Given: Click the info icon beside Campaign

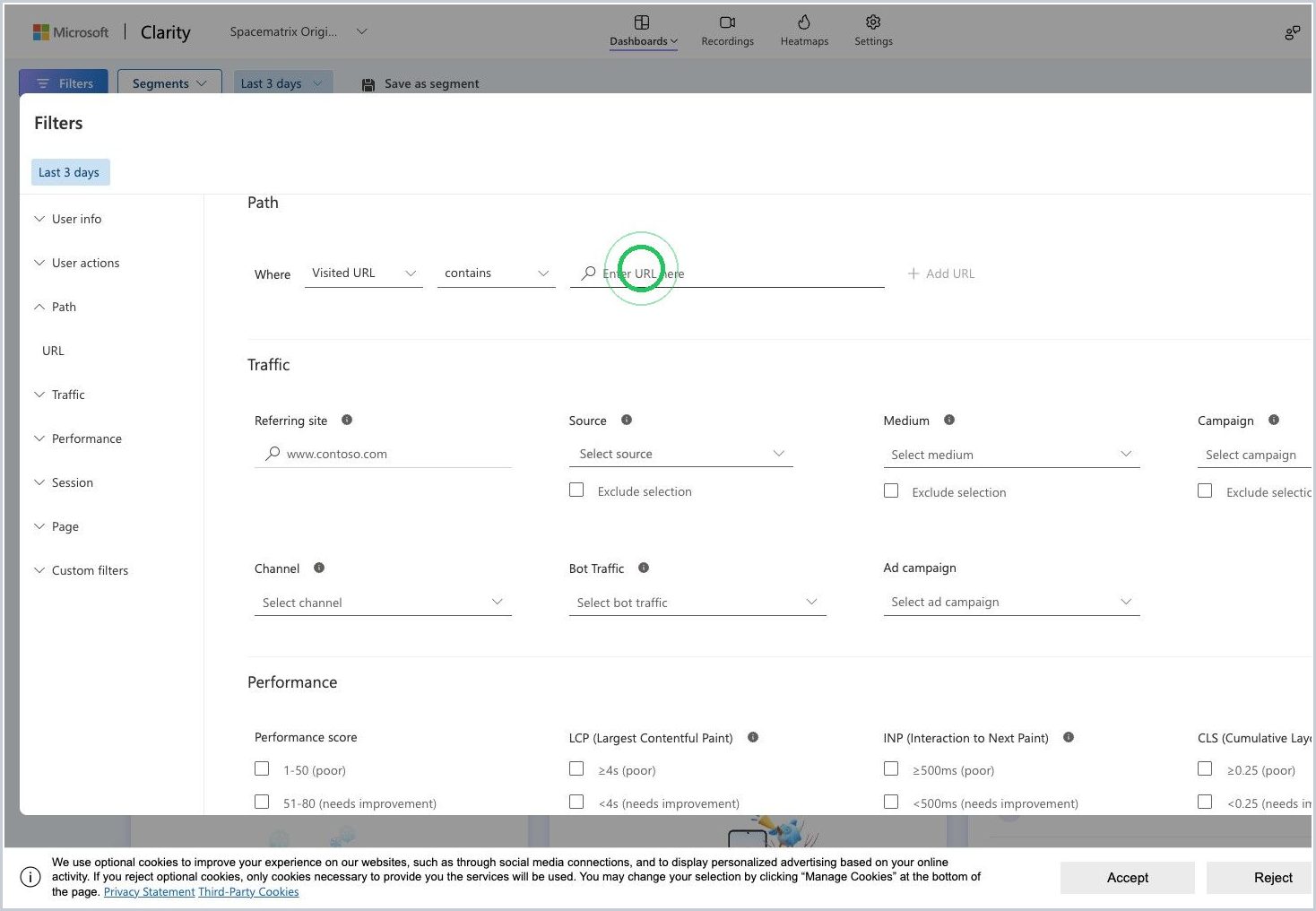Looking at the screenshot, I should coord(1274,420).
